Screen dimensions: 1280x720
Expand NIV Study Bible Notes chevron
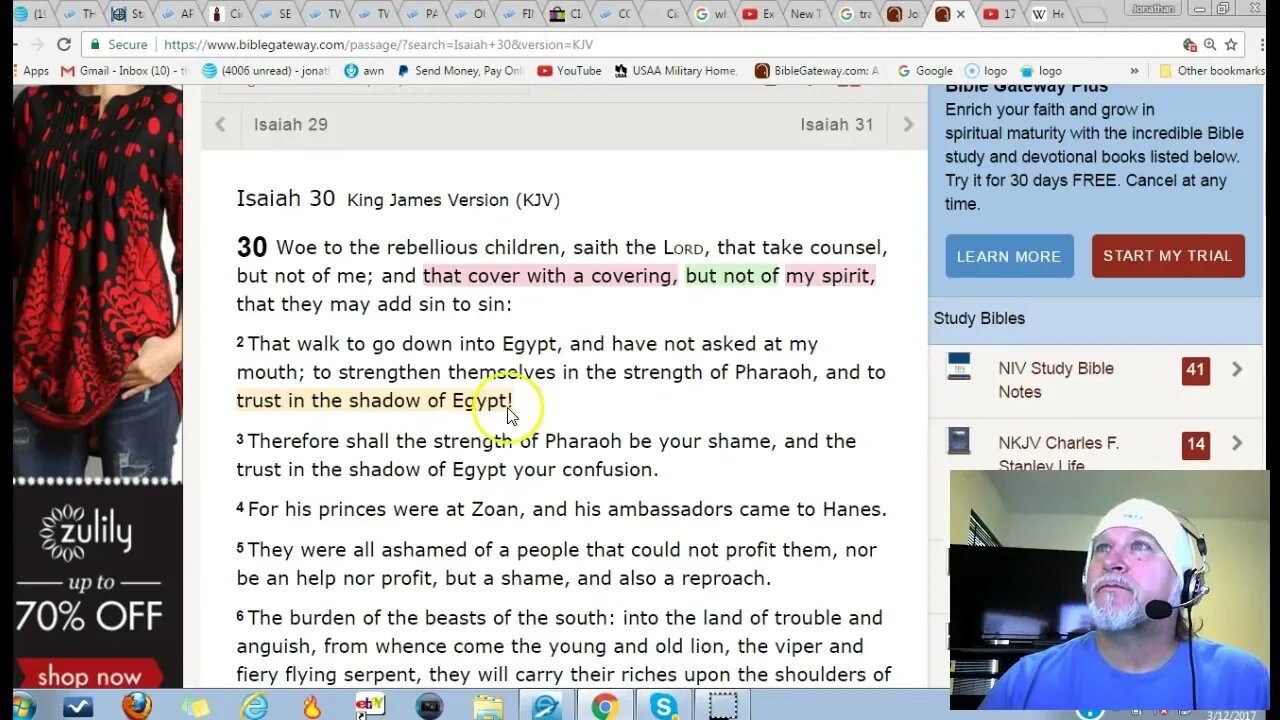point(1237,369)
